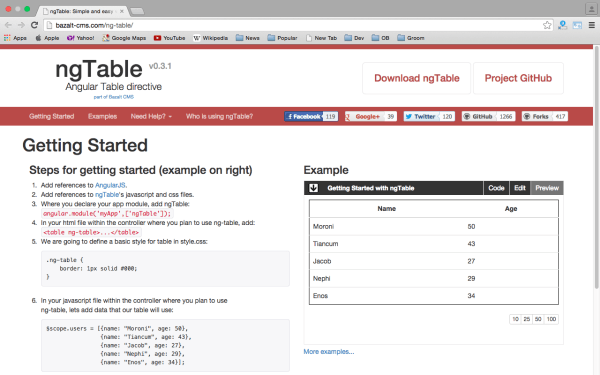Set page size to 25
The image size is (600, 375).
click(x=527, y=319)
